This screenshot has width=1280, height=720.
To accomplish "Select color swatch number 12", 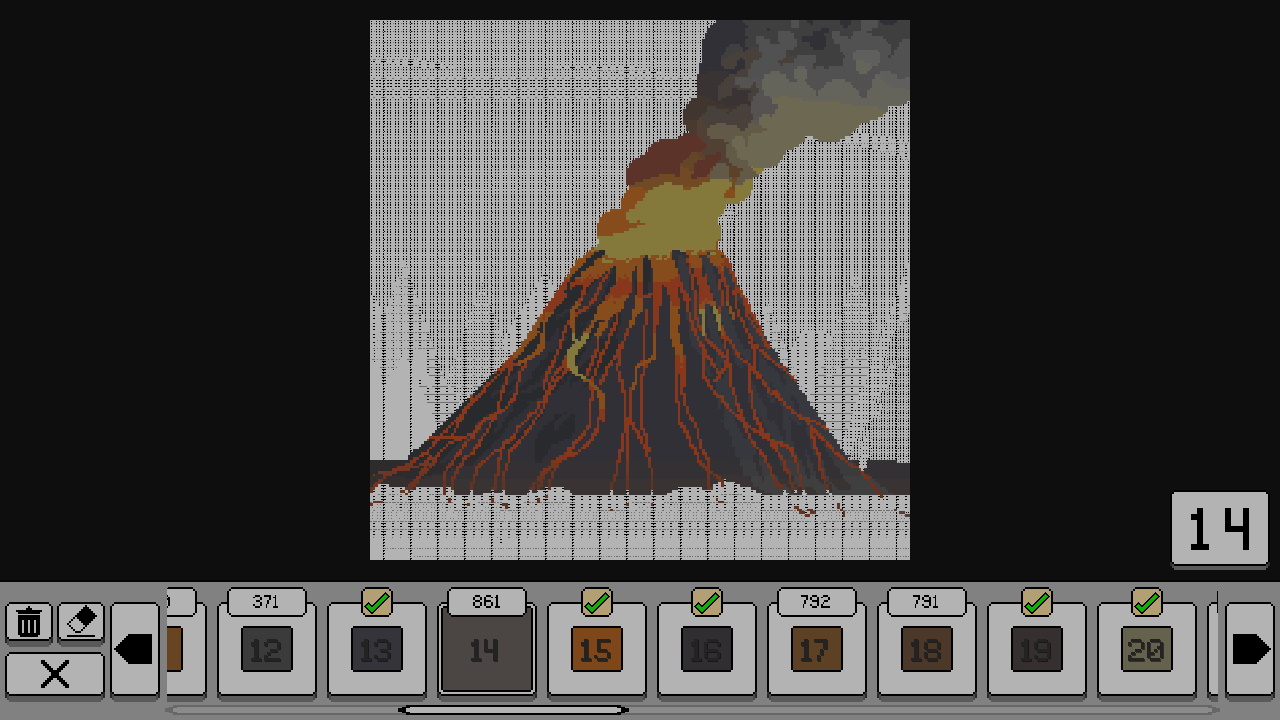I will click(x=266, y=650).
